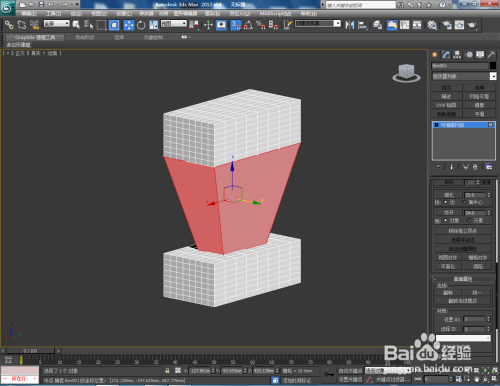Click the Mirror tool icon

(350, 25)
